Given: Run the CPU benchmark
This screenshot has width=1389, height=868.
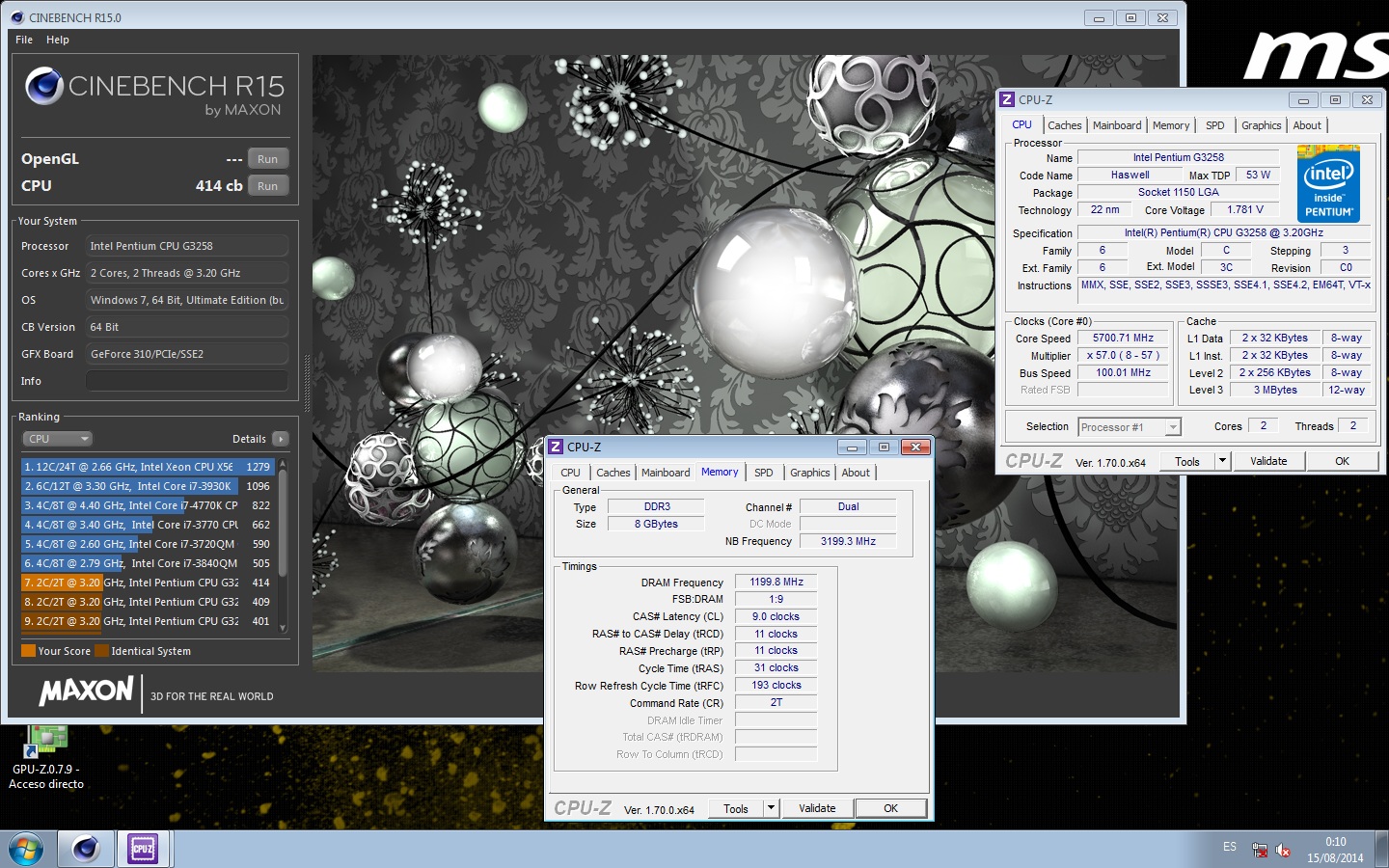Looking at the screenshot, I should click(x=268, y=186).
